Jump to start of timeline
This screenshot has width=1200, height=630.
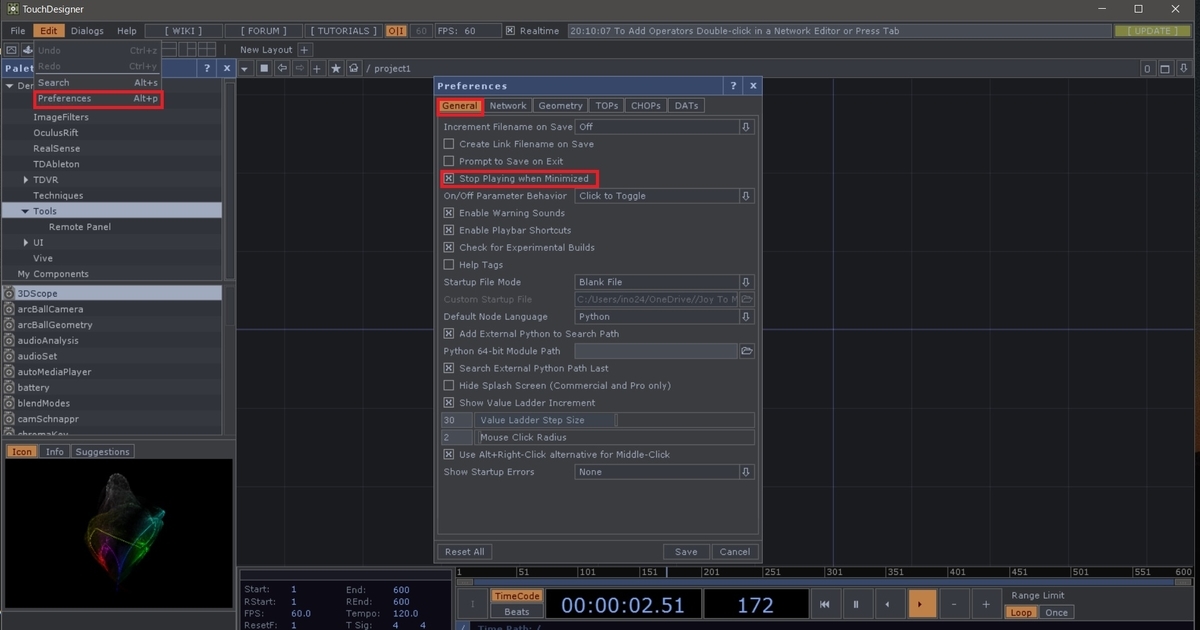824,604
